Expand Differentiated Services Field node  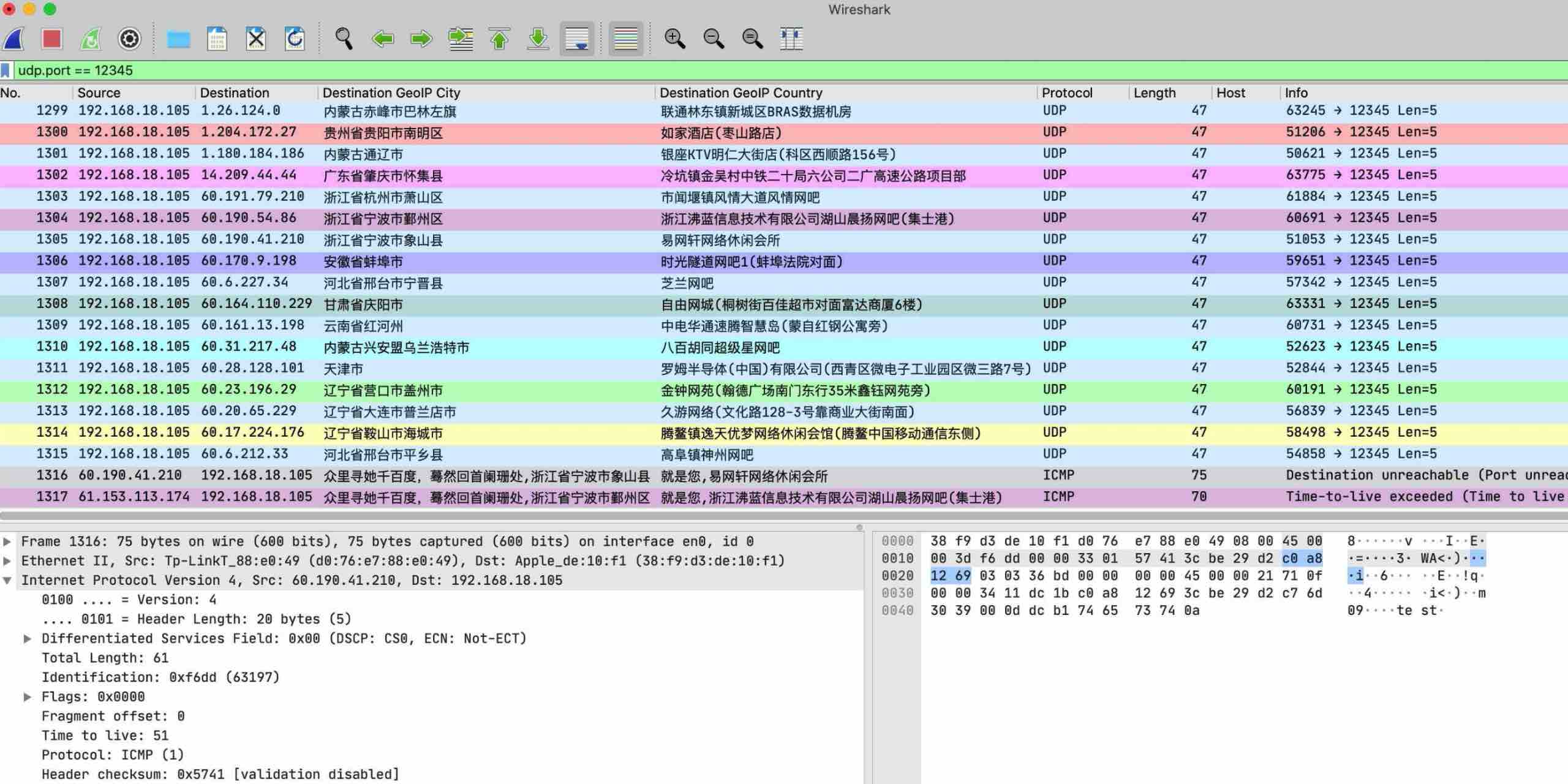[28, 639]
